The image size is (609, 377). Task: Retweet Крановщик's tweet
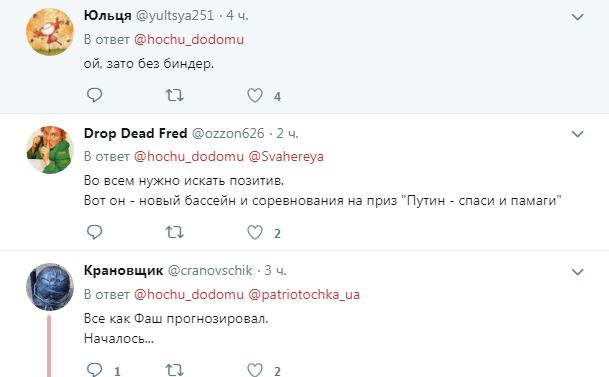click(174, 370)
